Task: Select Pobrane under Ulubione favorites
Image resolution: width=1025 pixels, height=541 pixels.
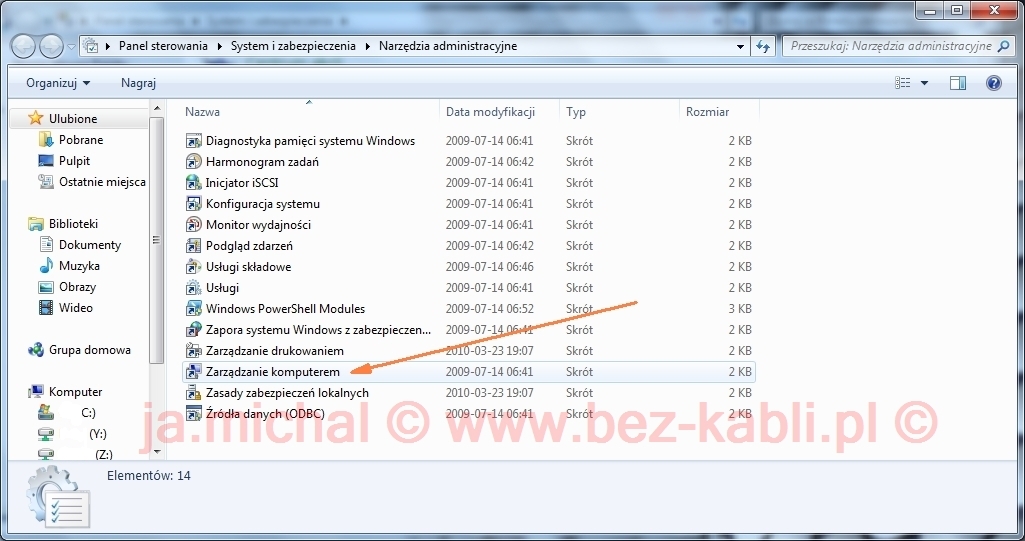Action: [x=81, y=140]
